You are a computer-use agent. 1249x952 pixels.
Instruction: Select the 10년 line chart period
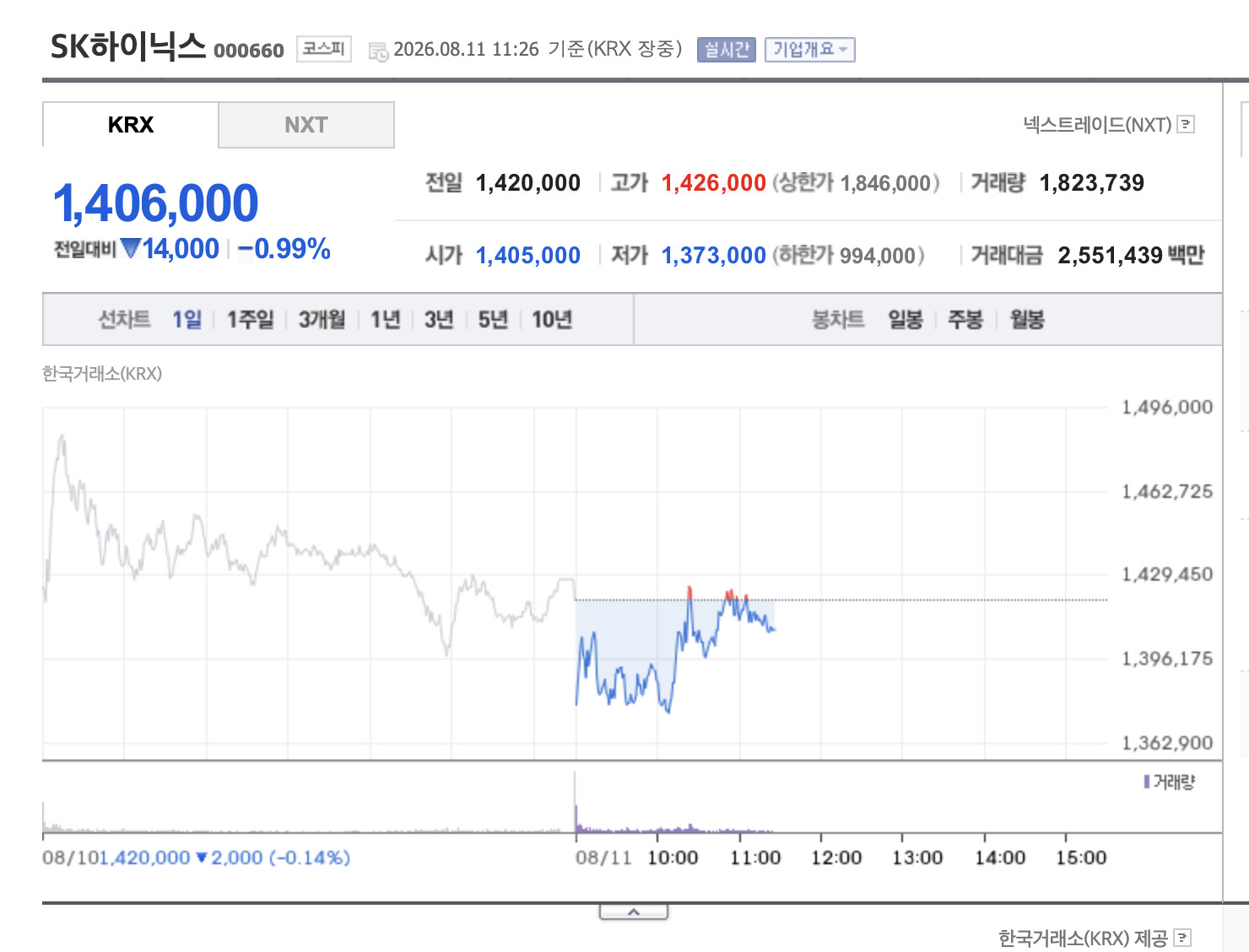pos(552,320)
